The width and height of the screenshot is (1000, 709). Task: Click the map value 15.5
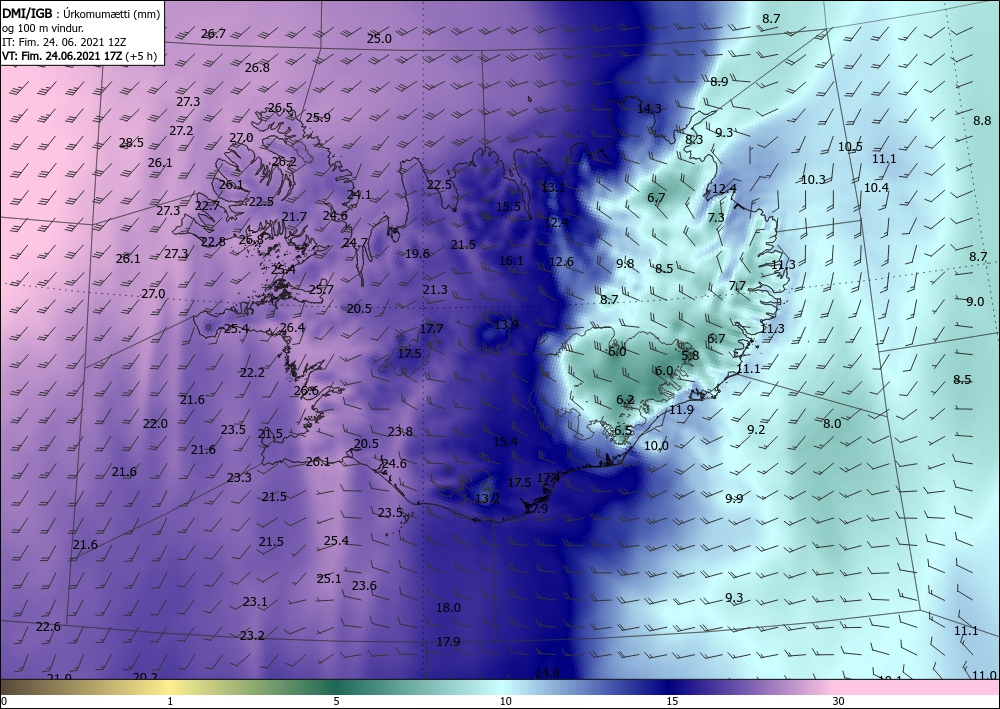[x=508, y=207]
